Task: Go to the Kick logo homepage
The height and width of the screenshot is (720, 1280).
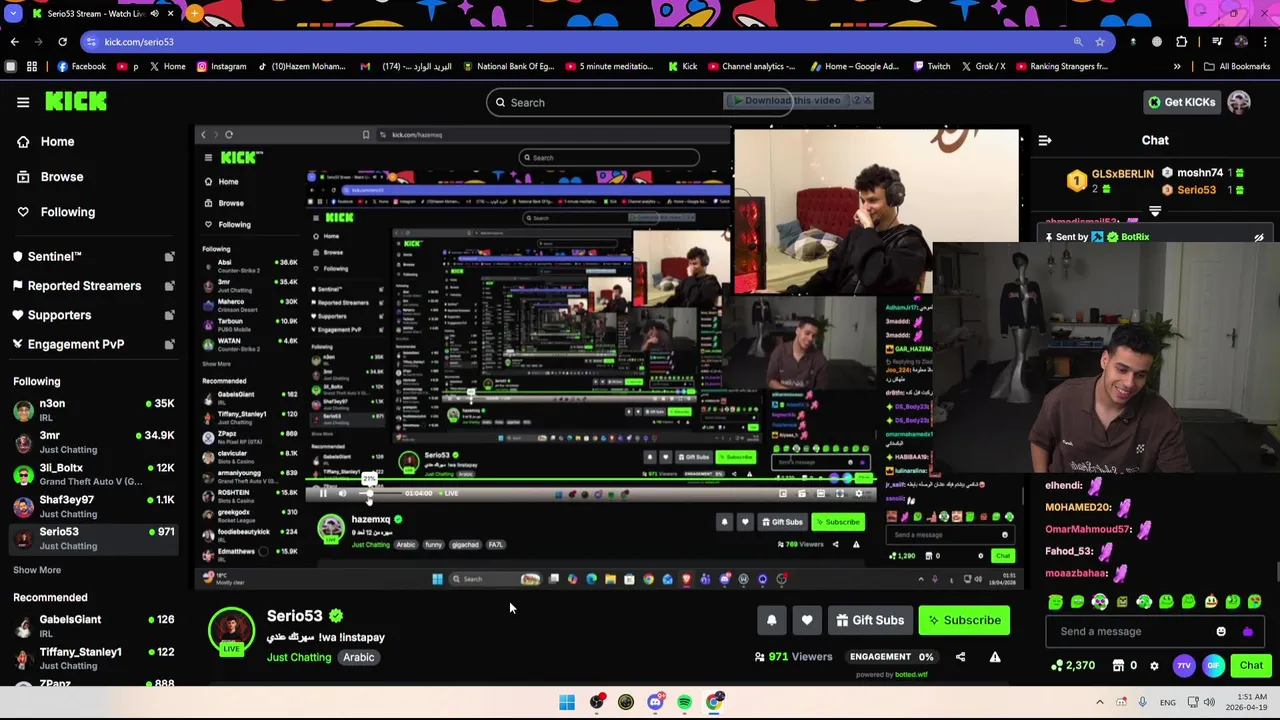Action: click(x=76, y=101)
